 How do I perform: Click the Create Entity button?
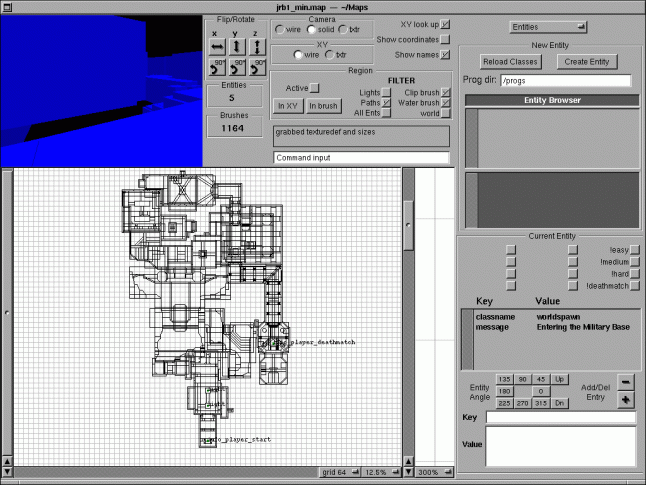587,62
